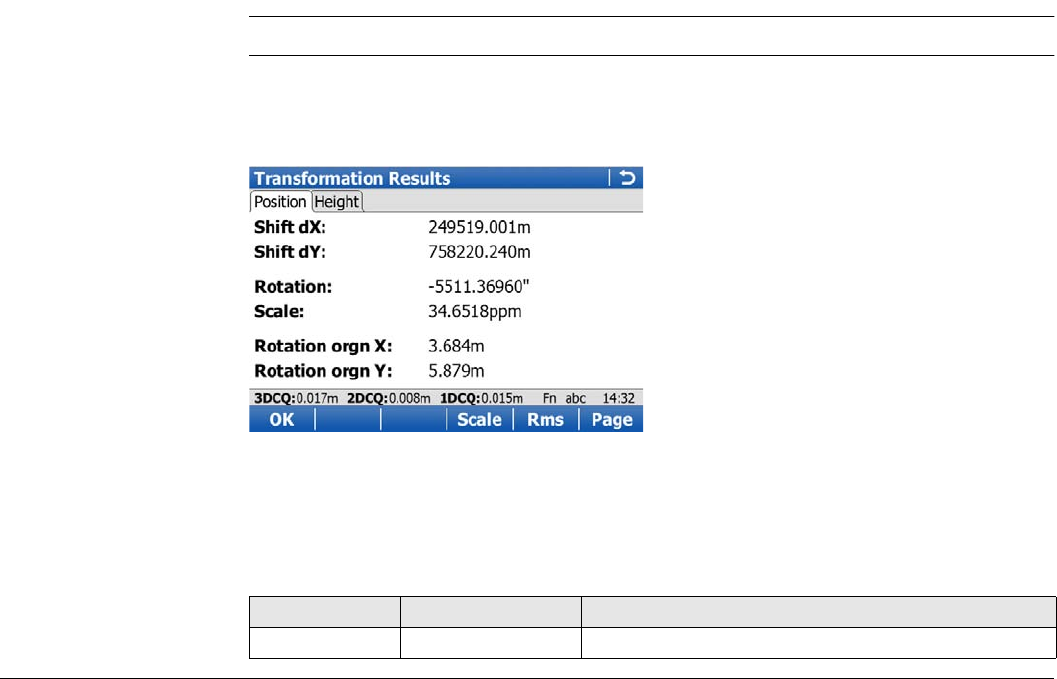The height and width of the screenshot is (679, 1057).
Task: Tap the Page softkey
Action: (611, 419)
